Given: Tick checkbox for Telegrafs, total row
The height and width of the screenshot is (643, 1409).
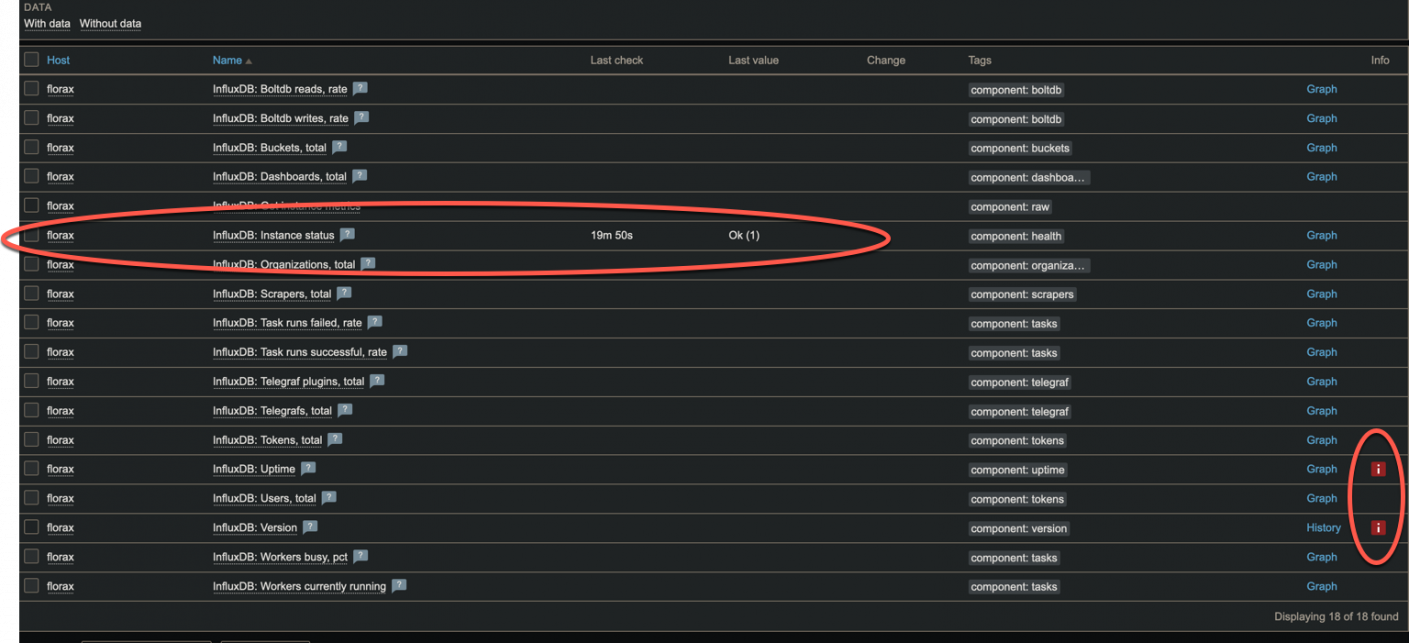Looking at the screenshot, I should tap(31, 410).
